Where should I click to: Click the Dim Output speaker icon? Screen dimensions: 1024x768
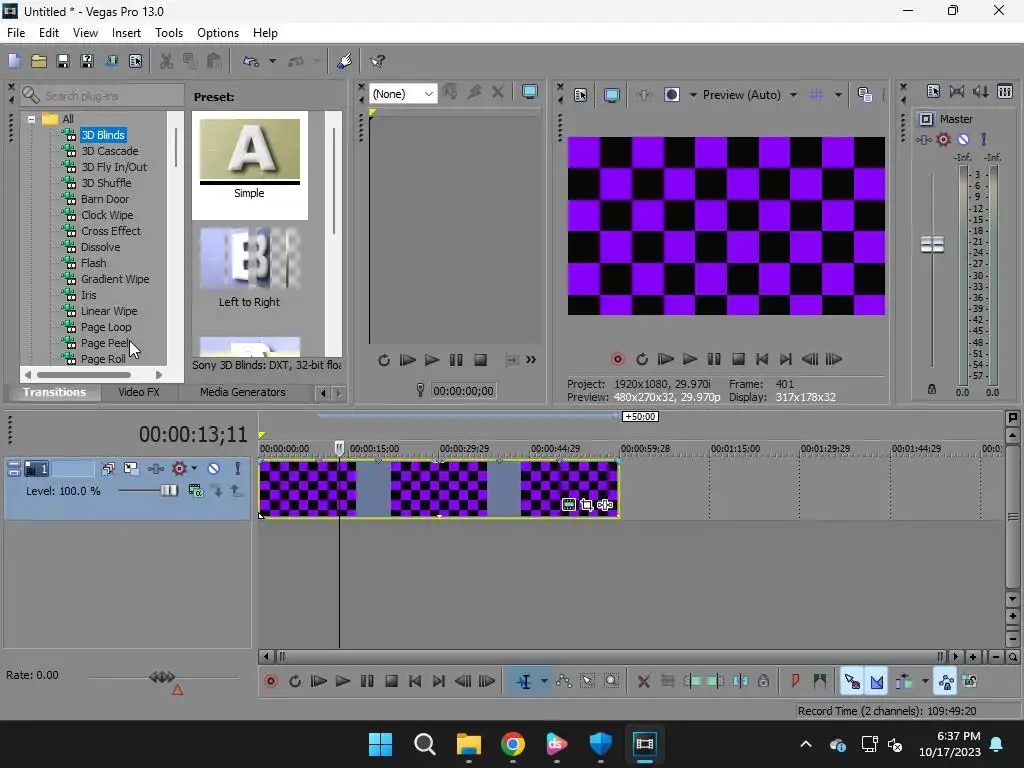[x=981, y=91]
